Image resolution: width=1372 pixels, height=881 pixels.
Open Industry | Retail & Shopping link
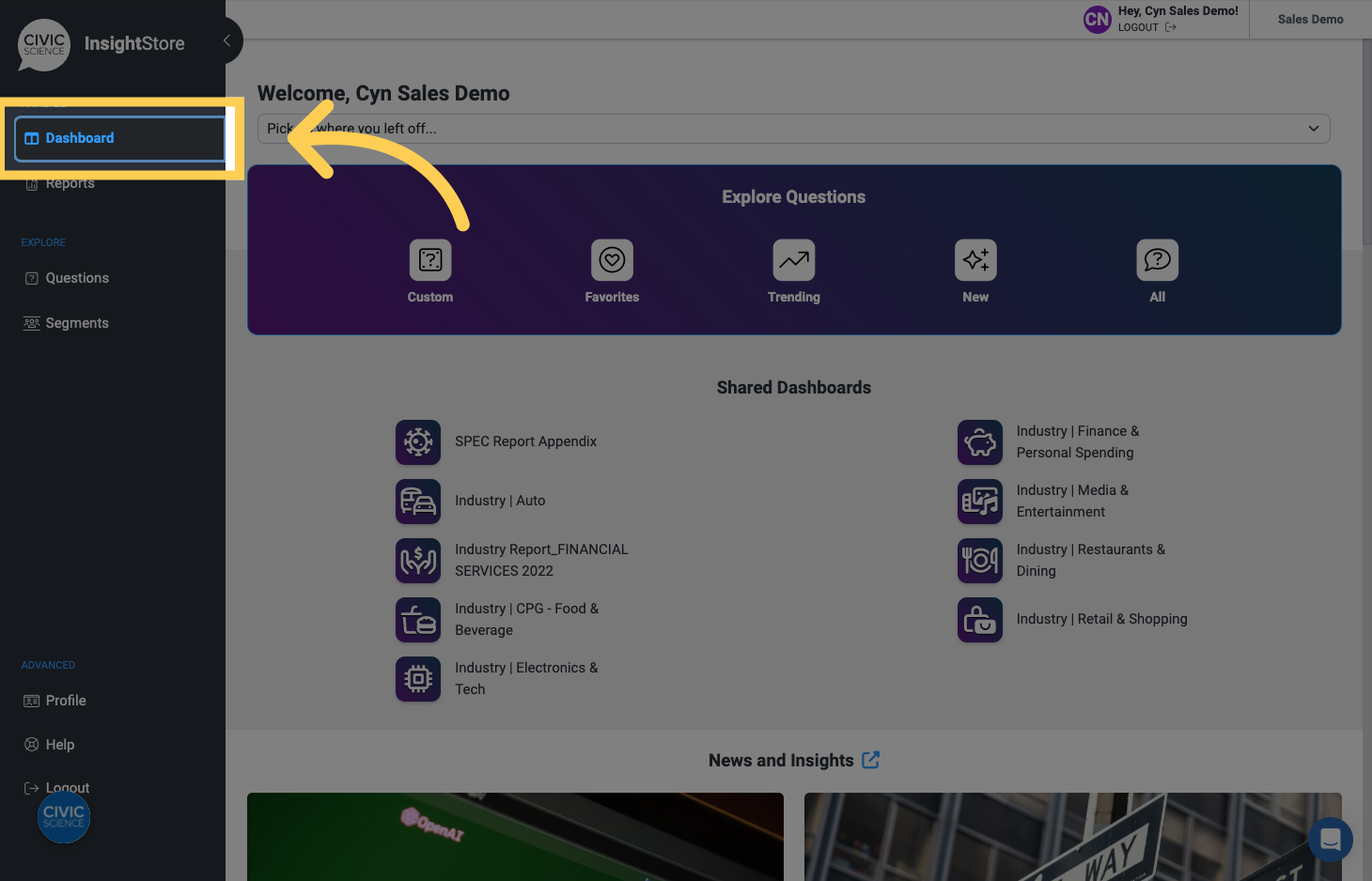click(x=1102, y=619)
